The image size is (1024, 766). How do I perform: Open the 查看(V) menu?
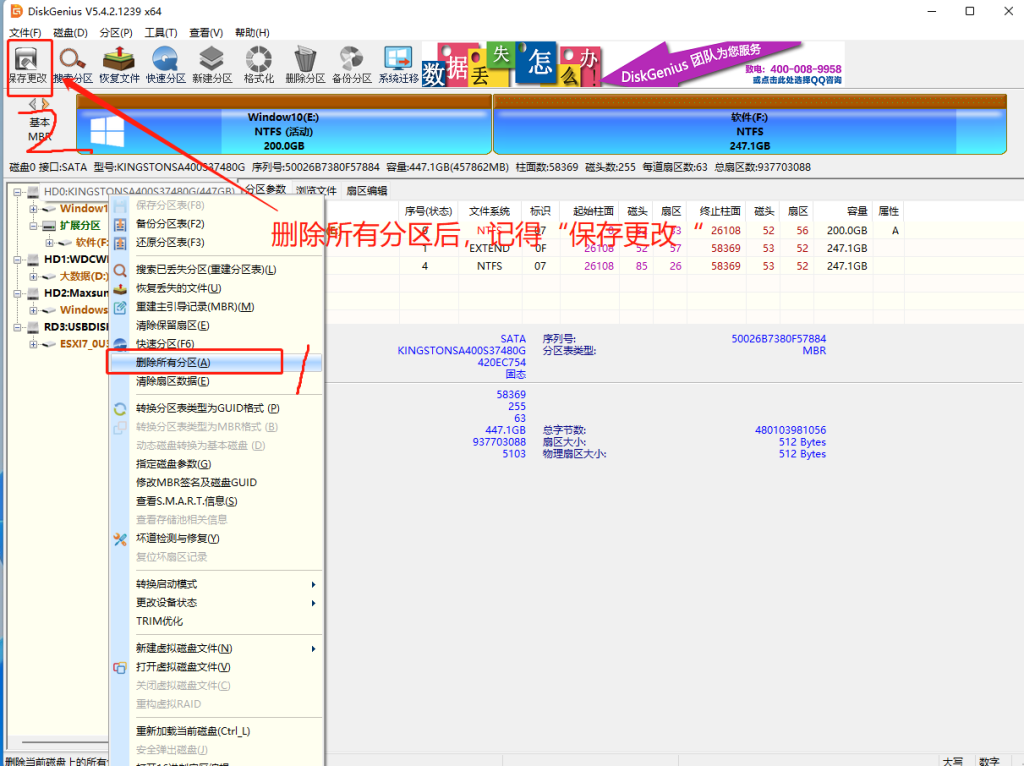(x=206, y=33)
